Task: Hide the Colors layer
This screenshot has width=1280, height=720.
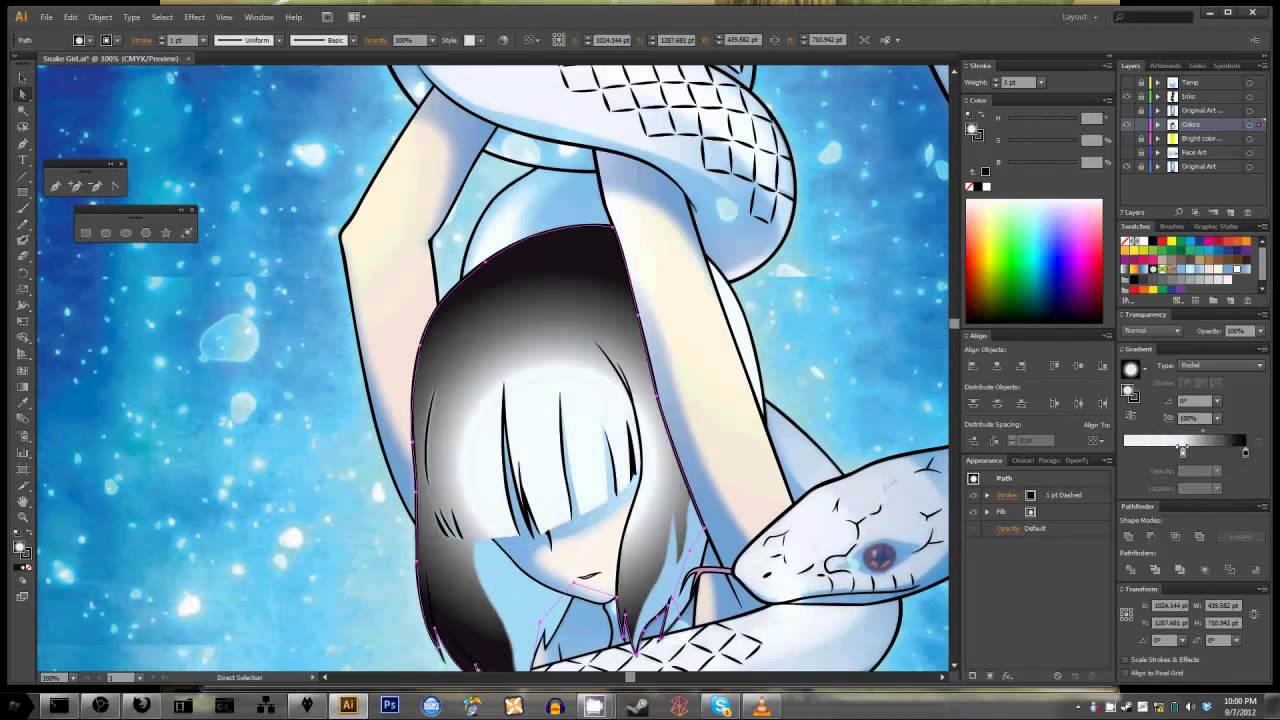Action: click(1127, 125)
